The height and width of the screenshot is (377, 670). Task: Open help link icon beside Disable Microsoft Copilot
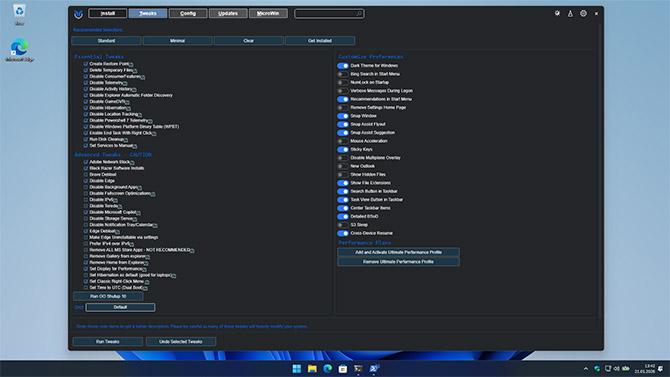138,213
